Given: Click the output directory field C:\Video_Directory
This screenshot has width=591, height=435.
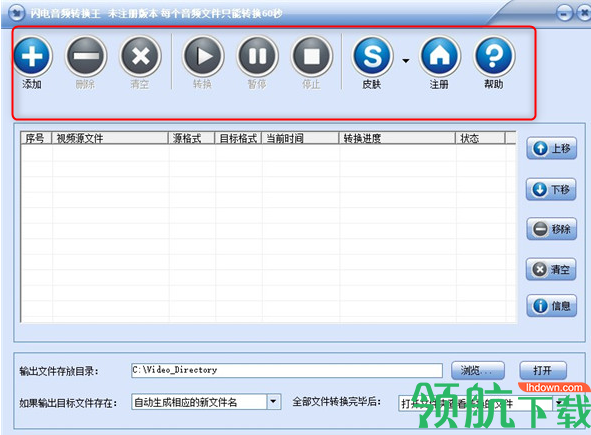Looking at the screenshot, I should pos(287,370).
